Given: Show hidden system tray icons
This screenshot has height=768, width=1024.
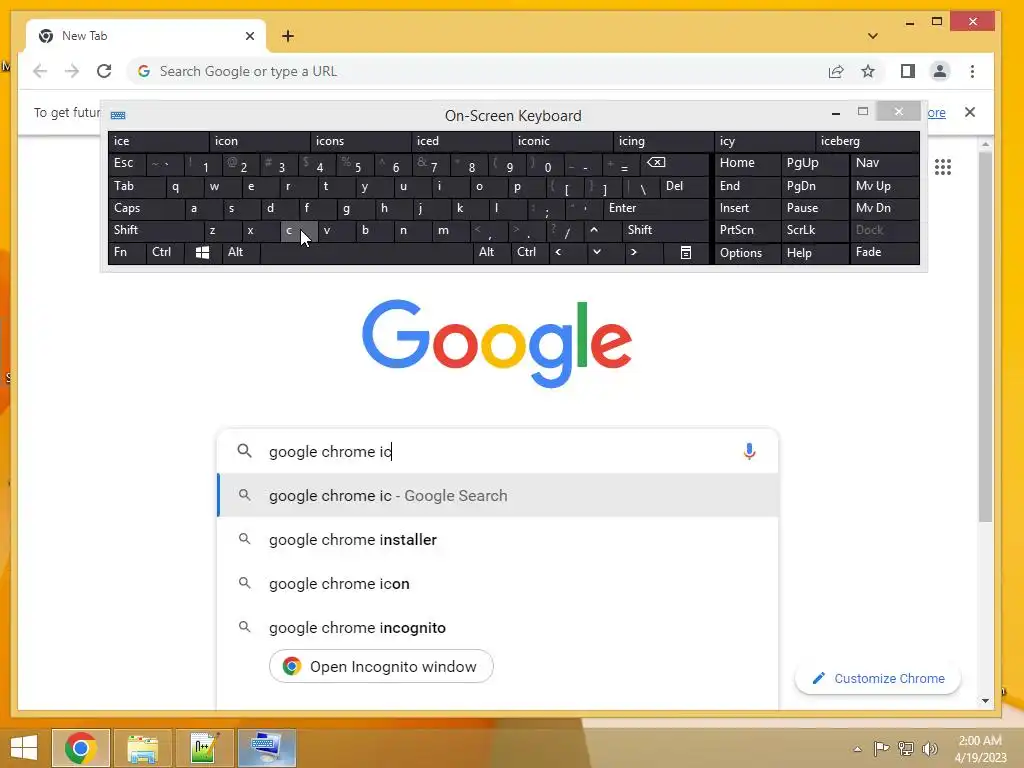Looking at the screenshot, I should [857, 749].
